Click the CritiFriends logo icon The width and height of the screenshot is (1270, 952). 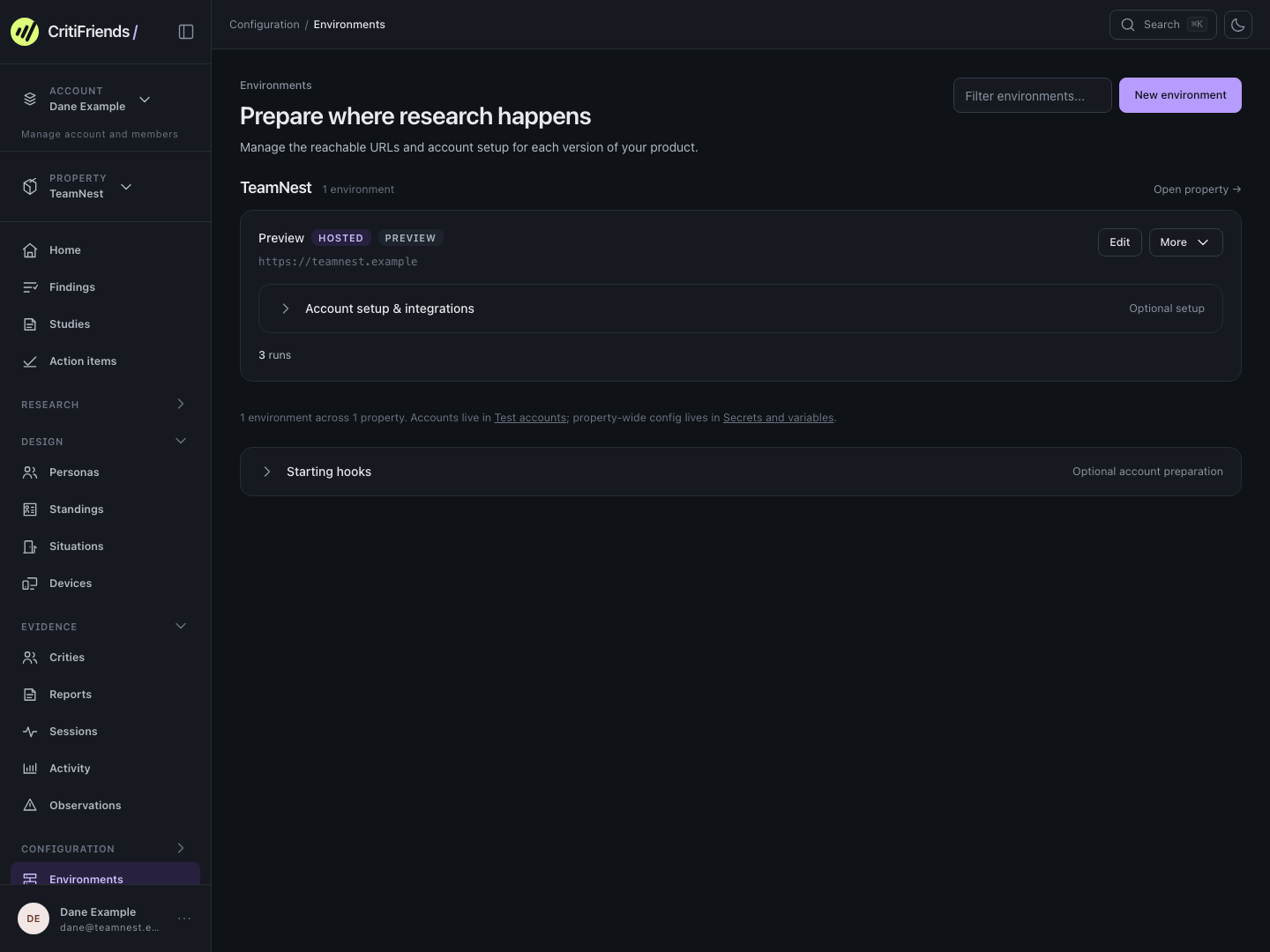pos(25,32)
